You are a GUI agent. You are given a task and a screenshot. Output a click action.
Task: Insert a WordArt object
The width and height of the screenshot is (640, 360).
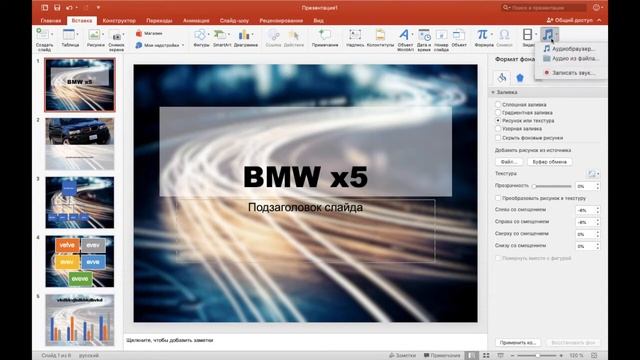(x=404, y=35)
